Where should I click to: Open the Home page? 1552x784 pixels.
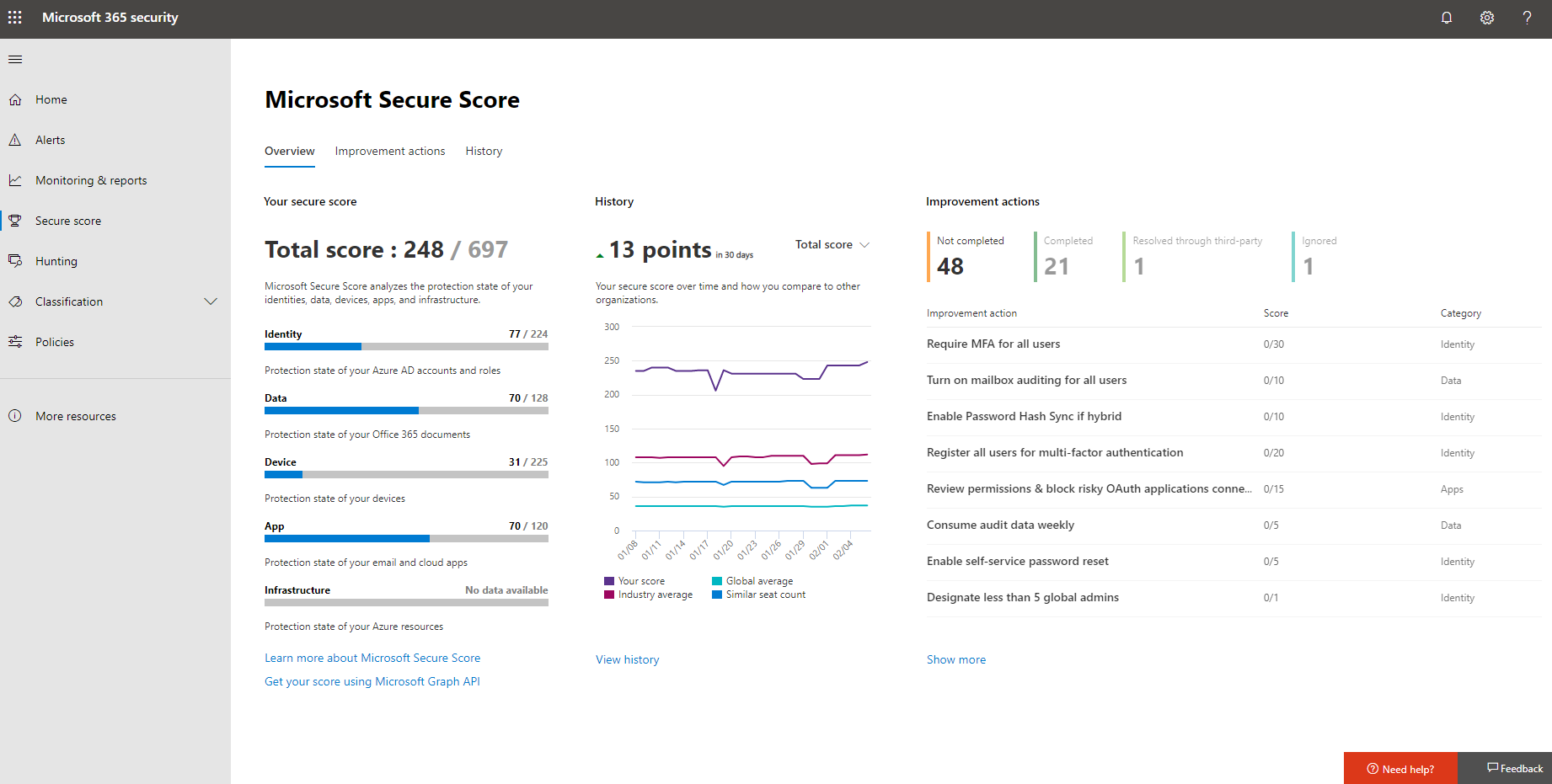pos(51,99)
